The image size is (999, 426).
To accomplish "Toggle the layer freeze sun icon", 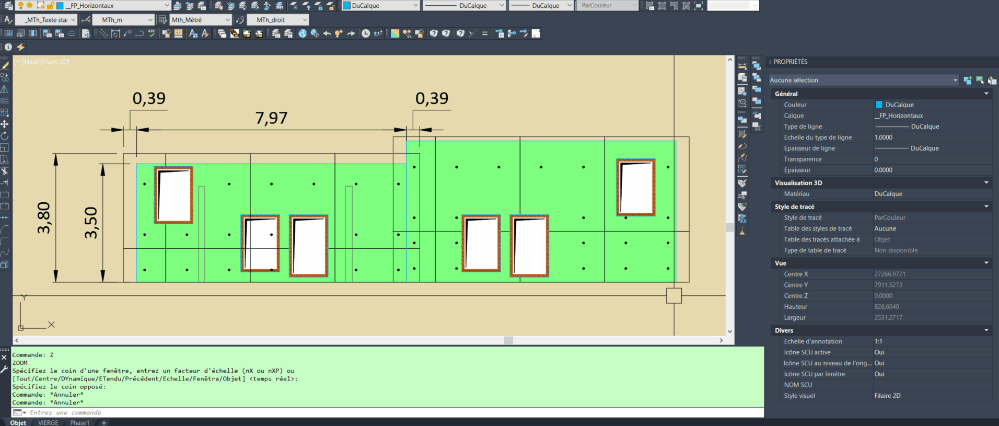I will [x=32, y=6].
